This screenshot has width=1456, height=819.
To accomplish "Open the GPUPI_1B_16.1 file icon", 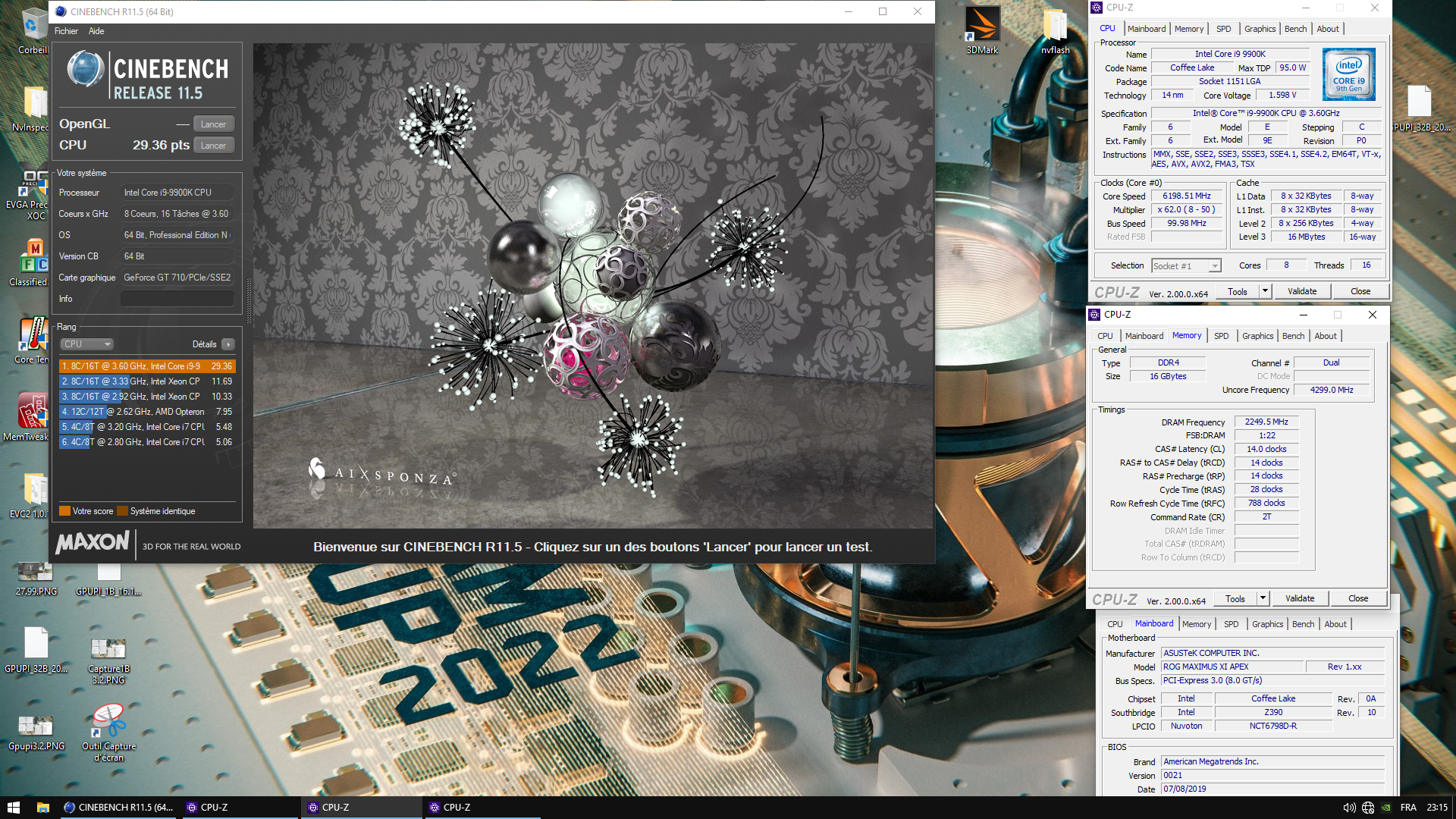I will tap(108, 579).
